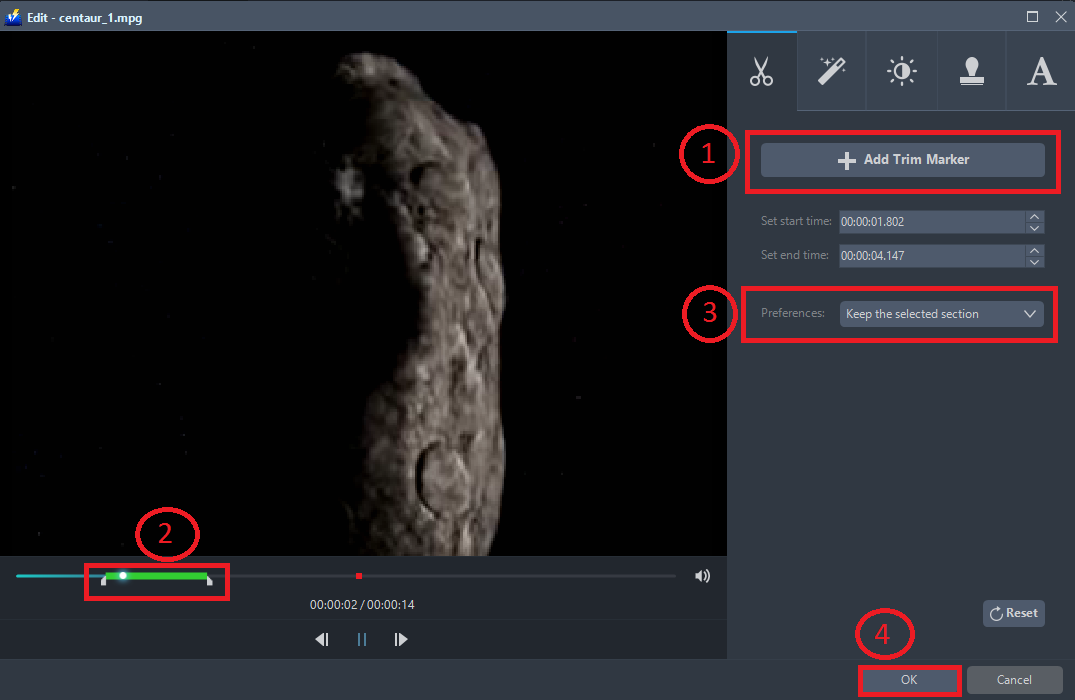
Task: Open the magic wand Effects tab
Action: pos(831,72)
